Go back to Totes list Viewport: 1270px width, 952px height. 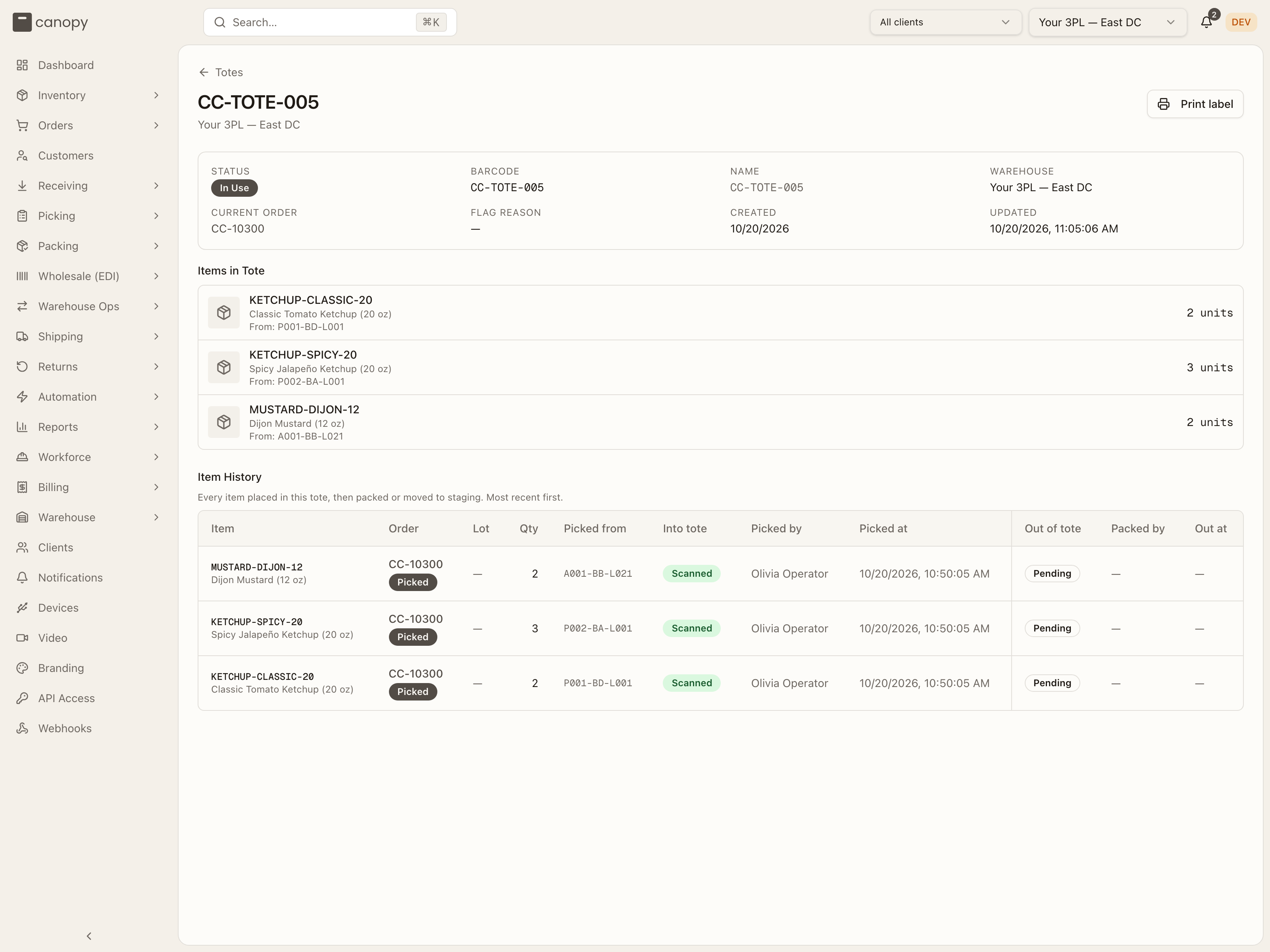pyautogui.click(x=221, y=72)
